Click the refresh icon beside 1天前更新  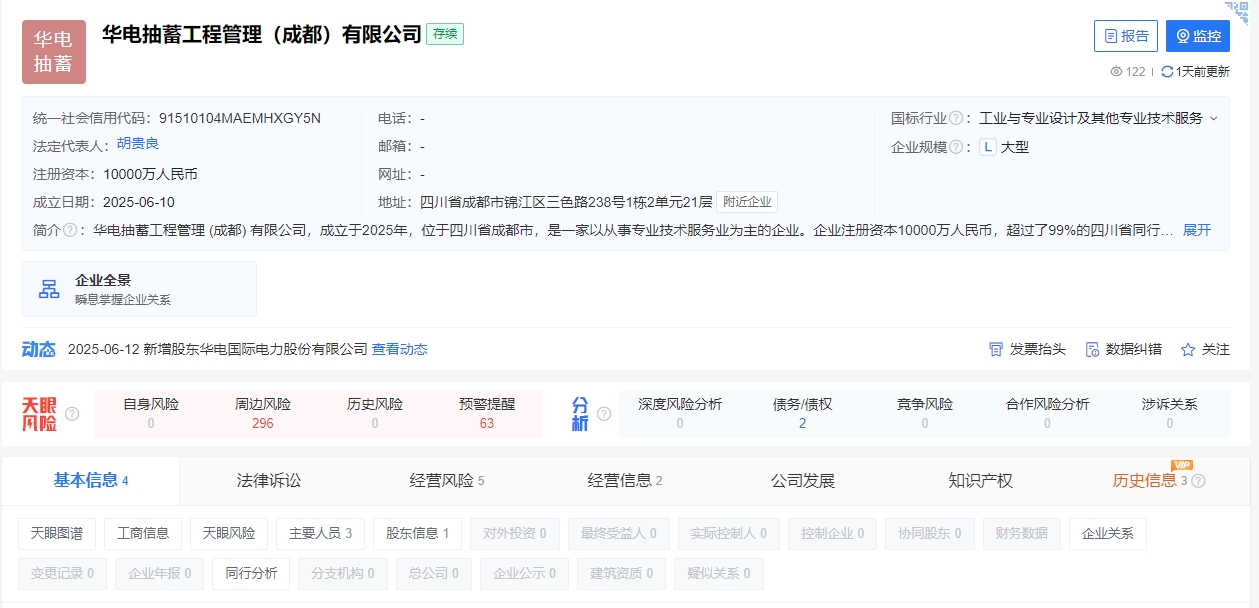[x=1167, y=72]
